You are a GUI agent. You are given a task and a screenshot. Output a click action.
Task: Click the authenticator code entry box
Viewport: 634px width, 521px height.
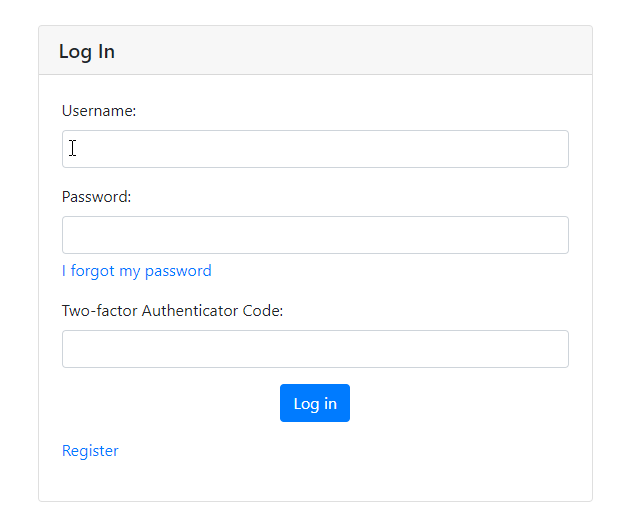[315, 349]
